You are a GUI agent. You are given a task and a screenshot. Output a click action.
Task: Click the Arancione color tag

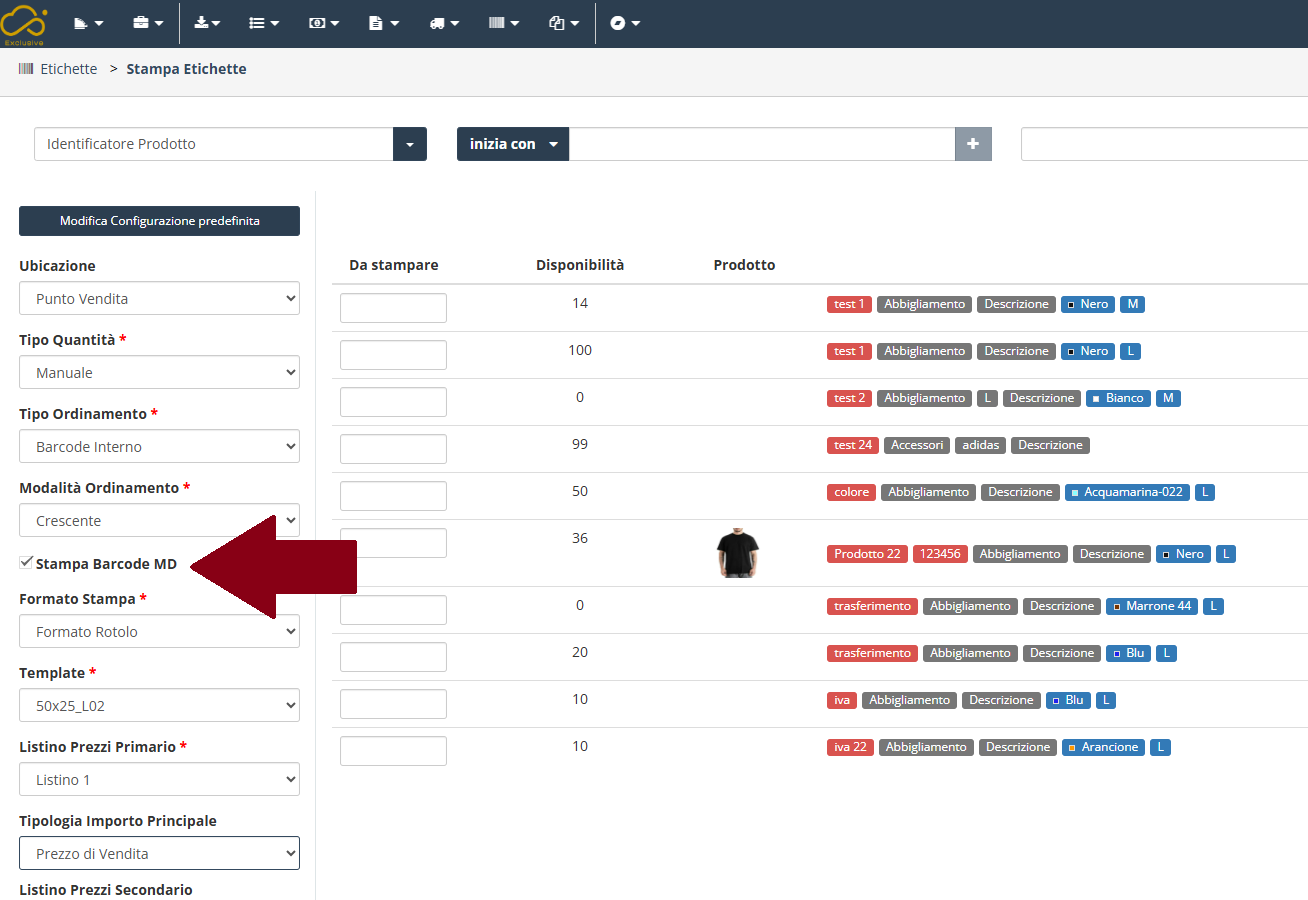(x=1103, y=747)
